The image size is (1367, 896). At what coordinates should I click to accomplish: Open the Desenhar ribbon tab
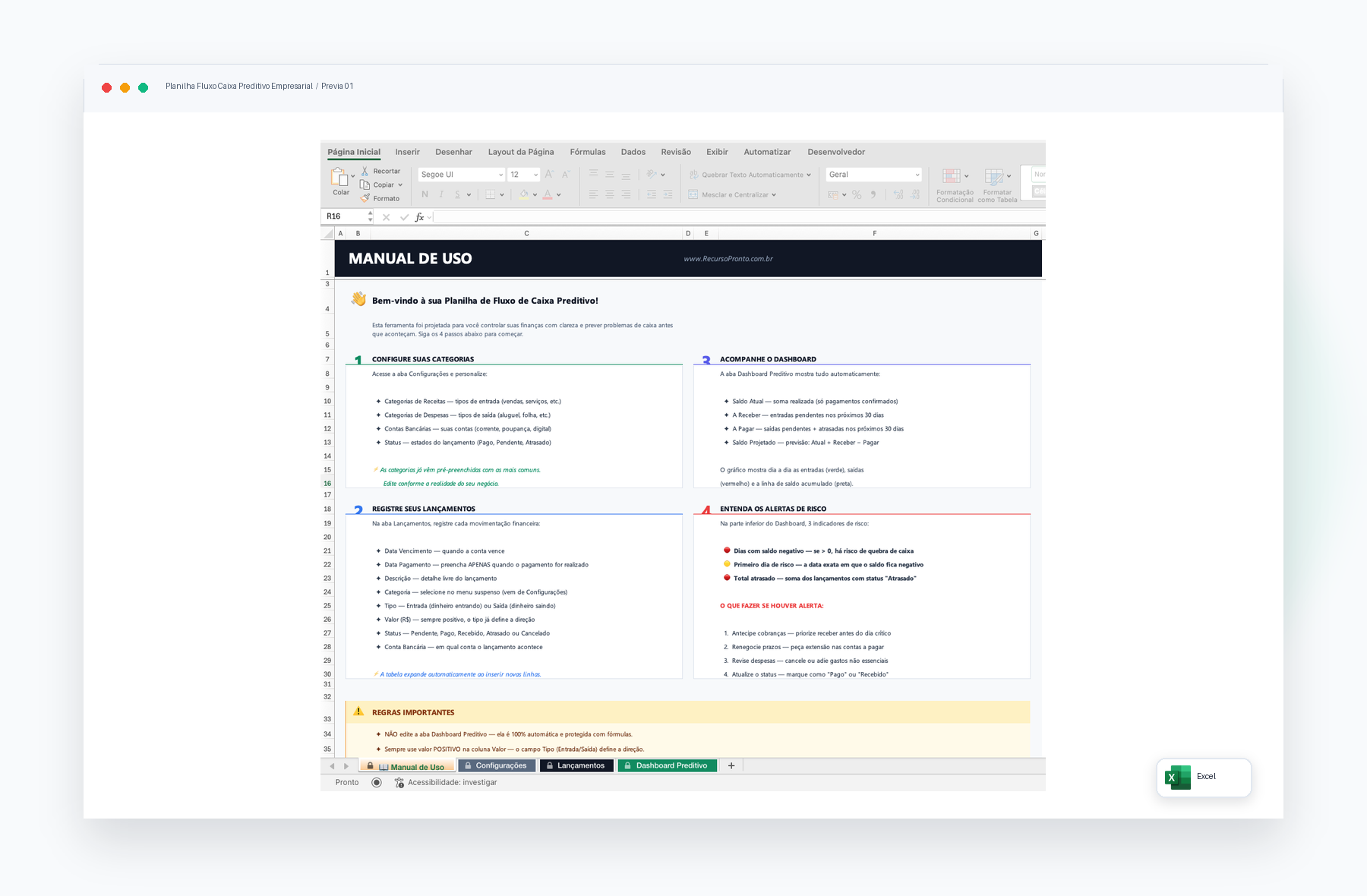(453, 152)
